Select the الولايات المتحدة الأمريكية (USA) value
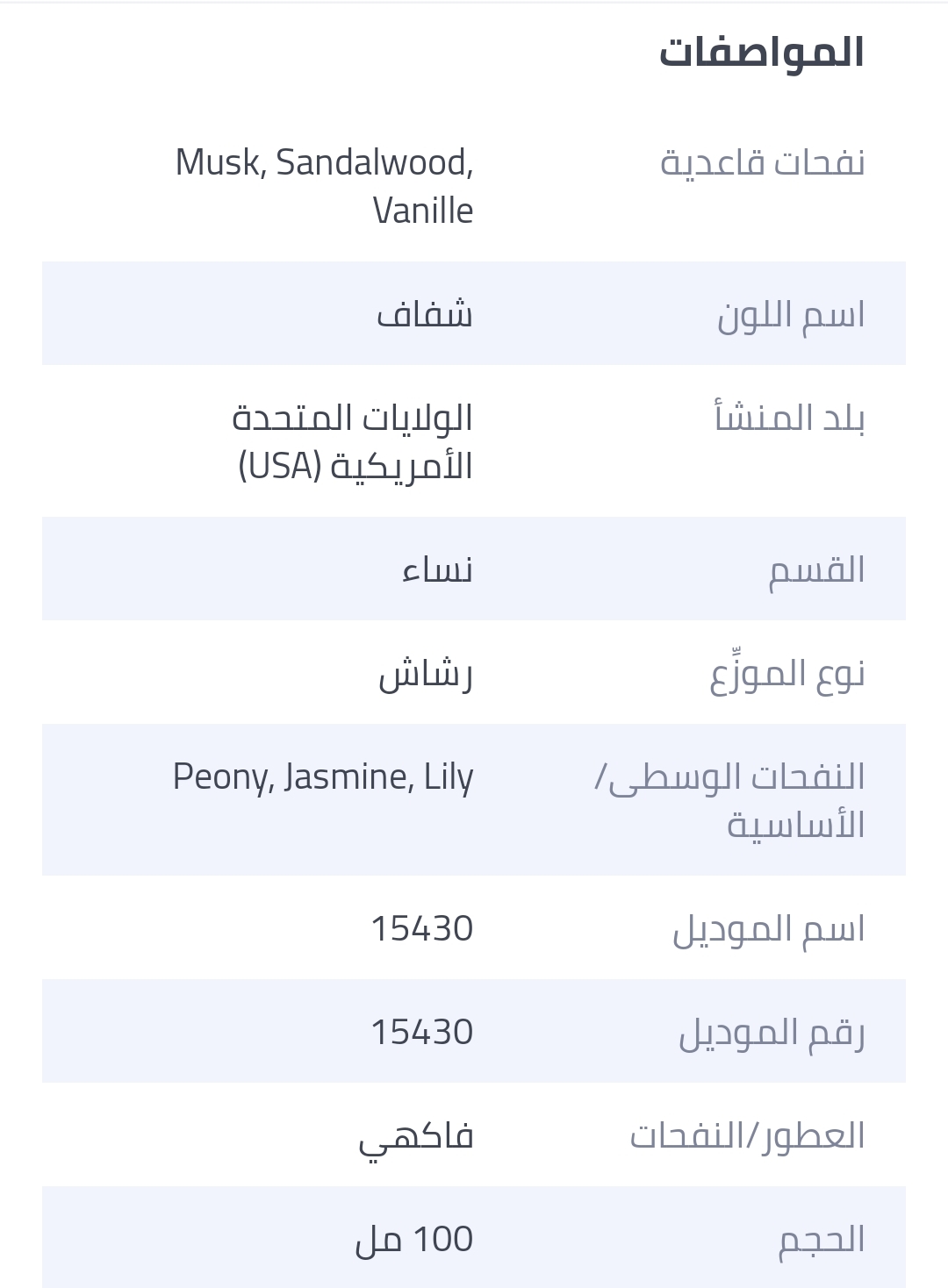Image resolution: width=948 pixels, height=1288 pixels. click(353, 441)
